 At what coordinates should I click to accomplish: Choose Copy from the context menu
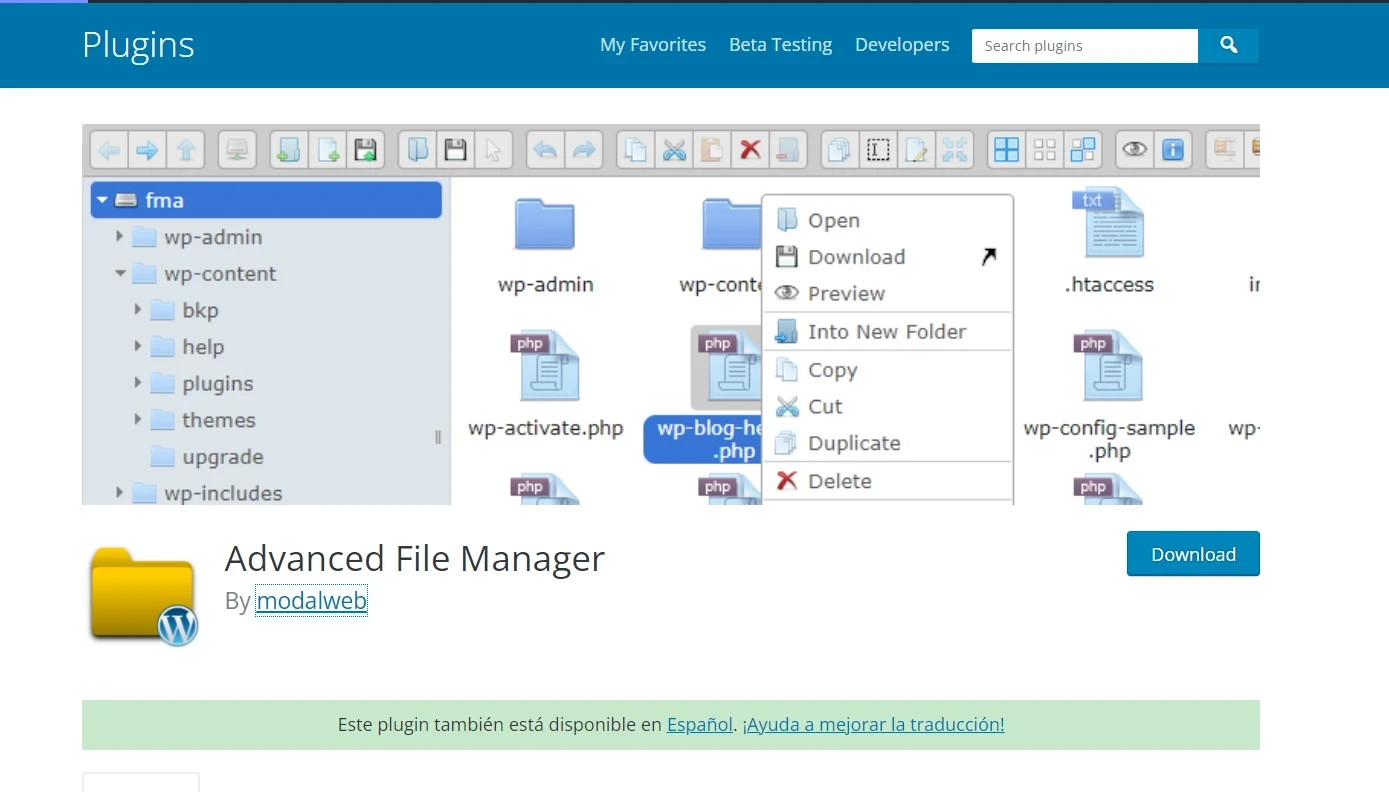pos(888,370)
